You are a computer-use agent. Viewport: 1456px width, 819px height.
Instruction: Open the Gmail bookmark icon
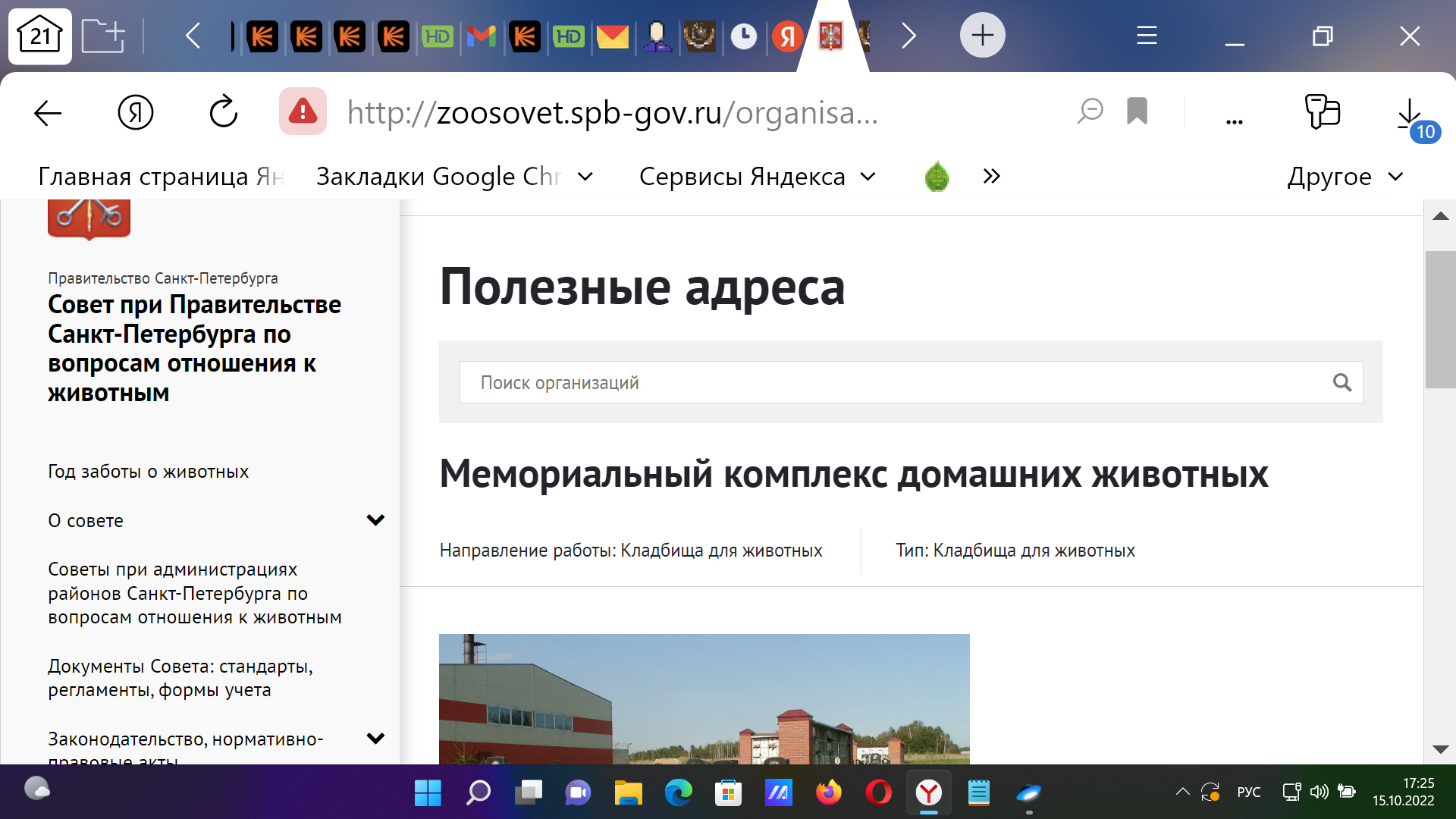click(x=482, y=36)
